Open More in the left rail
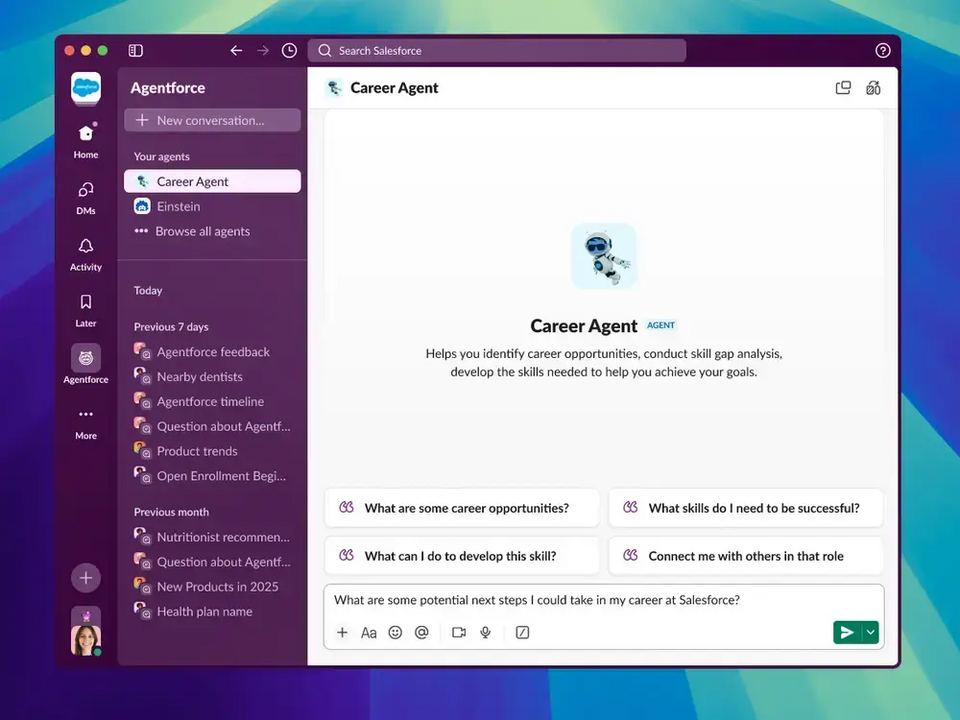This screenshot has height=720, width=960. point(86,424)
